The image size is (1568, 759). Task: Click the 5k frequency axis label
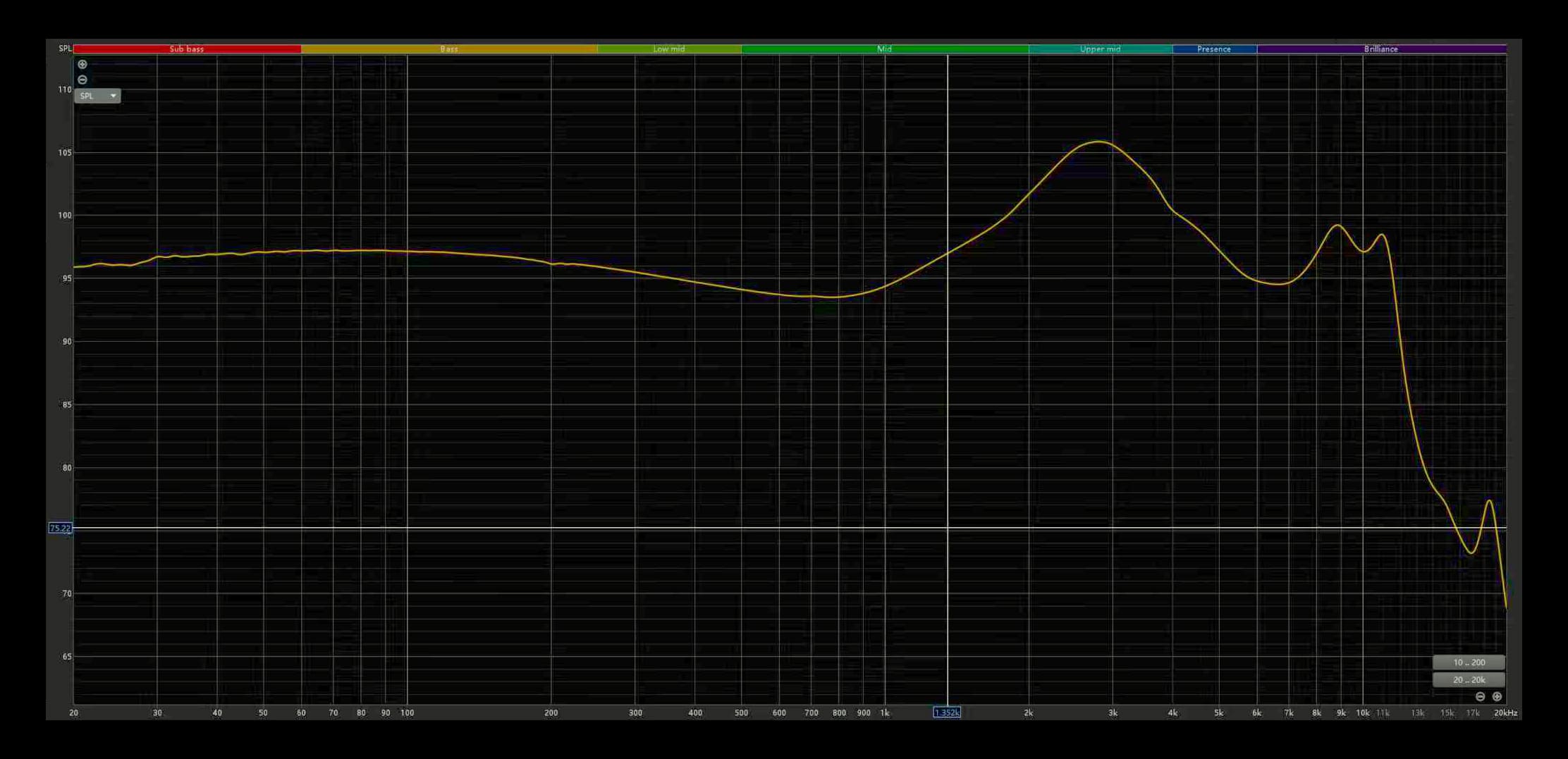(1218, 713)
